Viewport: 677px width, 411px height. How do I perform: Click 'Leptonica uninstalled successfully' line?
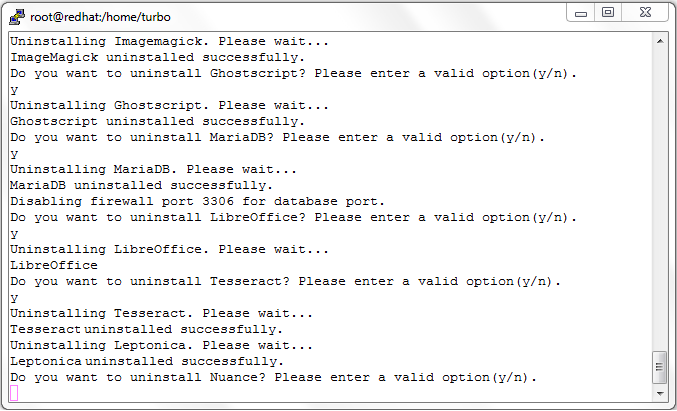pyautogui.click(x=147, y=361)
